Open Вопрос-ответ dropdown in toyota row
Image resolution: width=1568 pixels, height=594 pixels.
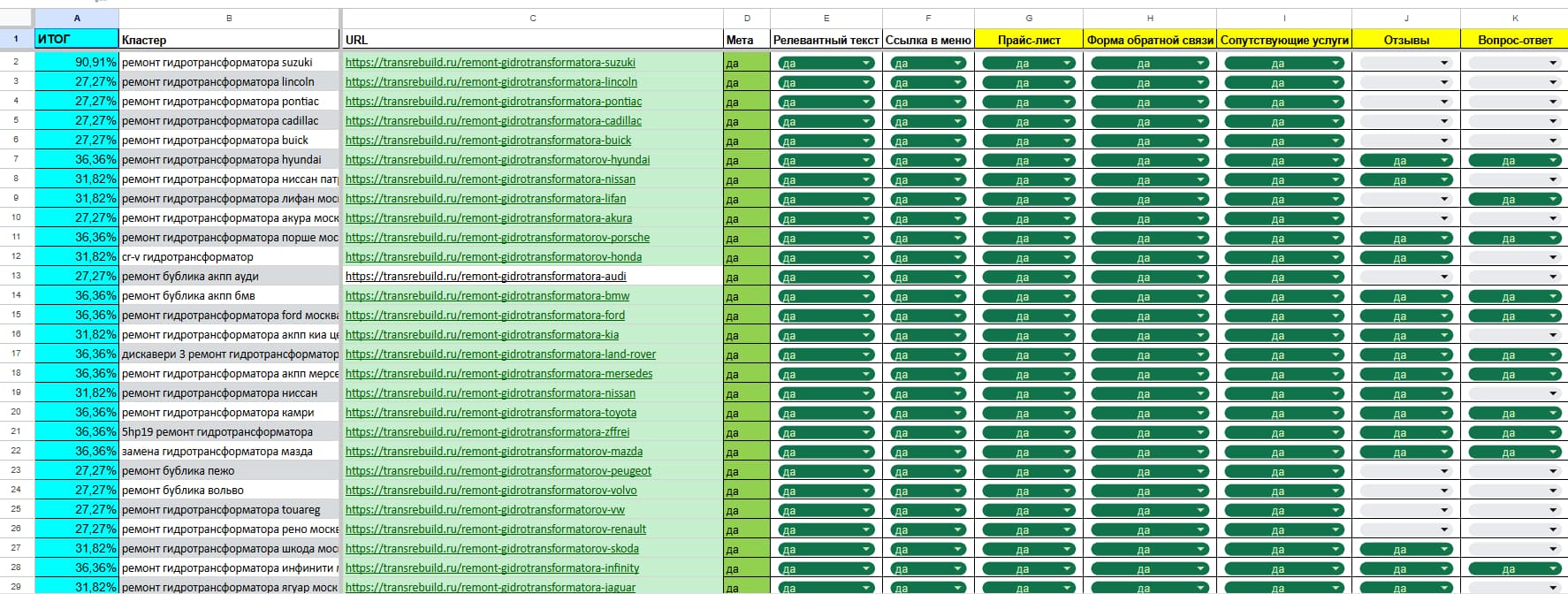1515,413
